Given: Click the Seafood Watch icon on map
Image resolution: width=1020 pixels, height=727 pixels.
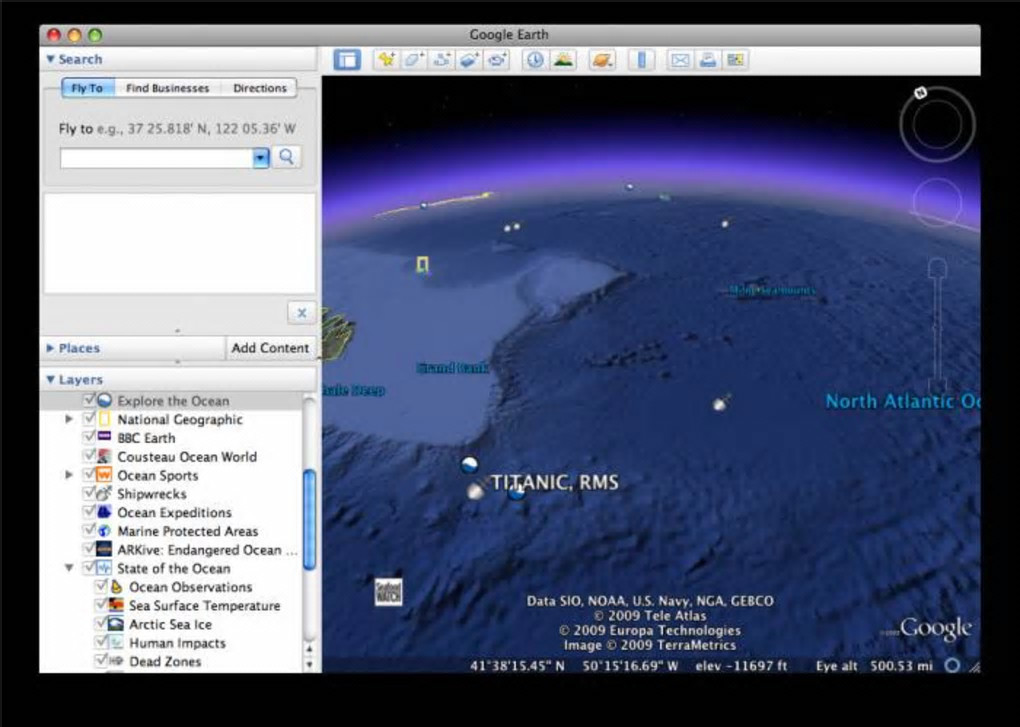Looking at the screenshot, I should click(388, 592).
